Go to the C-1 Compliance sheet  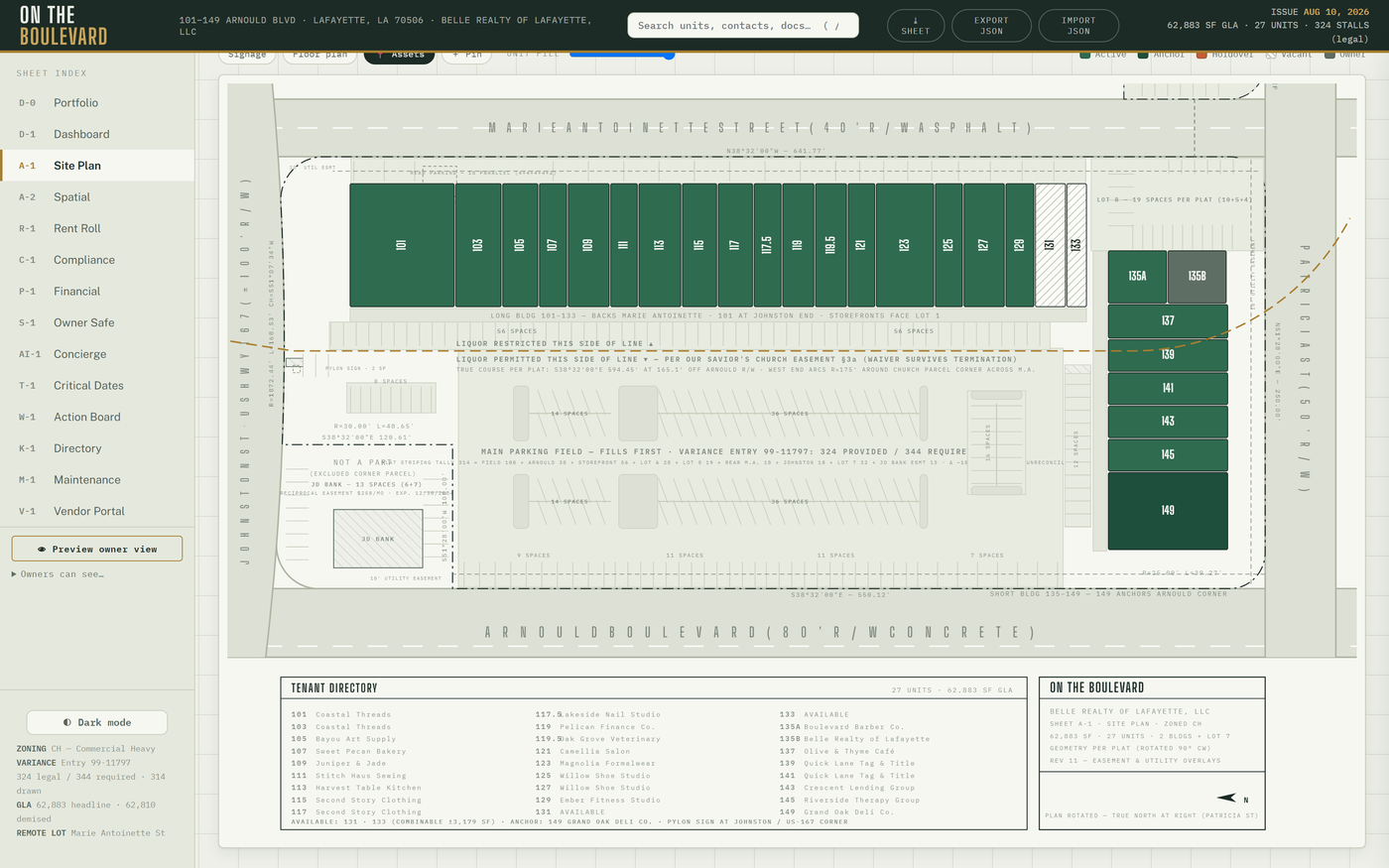tap(97, 260)
